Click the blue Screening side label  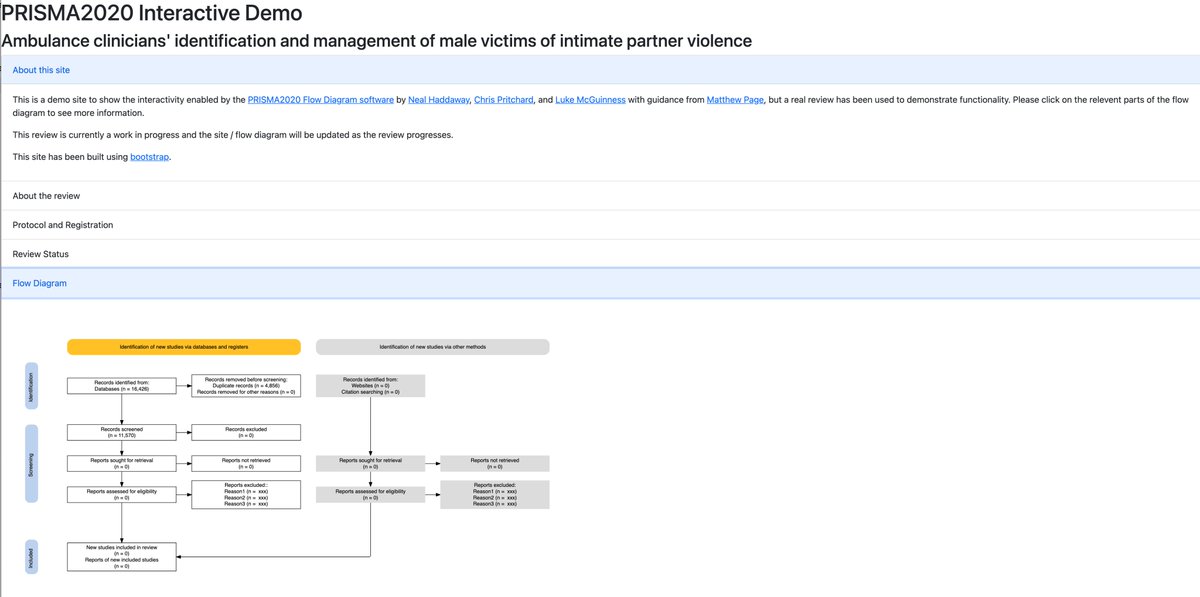tap(31, 464)
